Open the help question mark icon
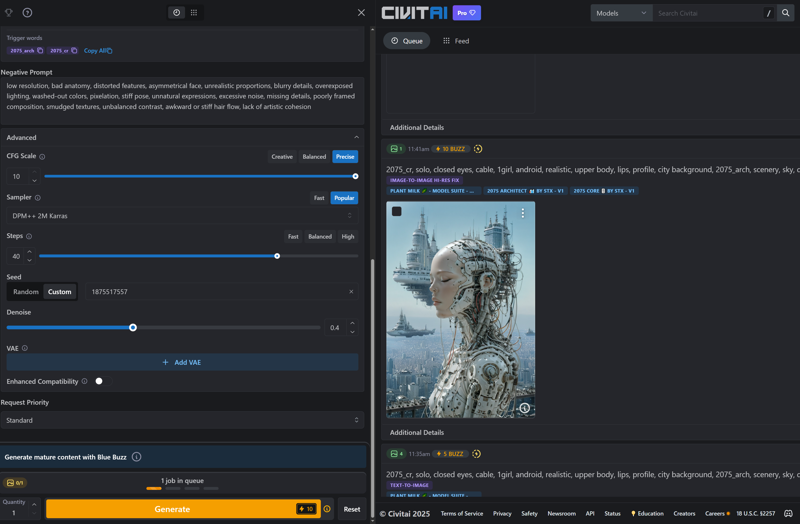The width and height of the screenshot is (800, 524). tap(27, 13)
